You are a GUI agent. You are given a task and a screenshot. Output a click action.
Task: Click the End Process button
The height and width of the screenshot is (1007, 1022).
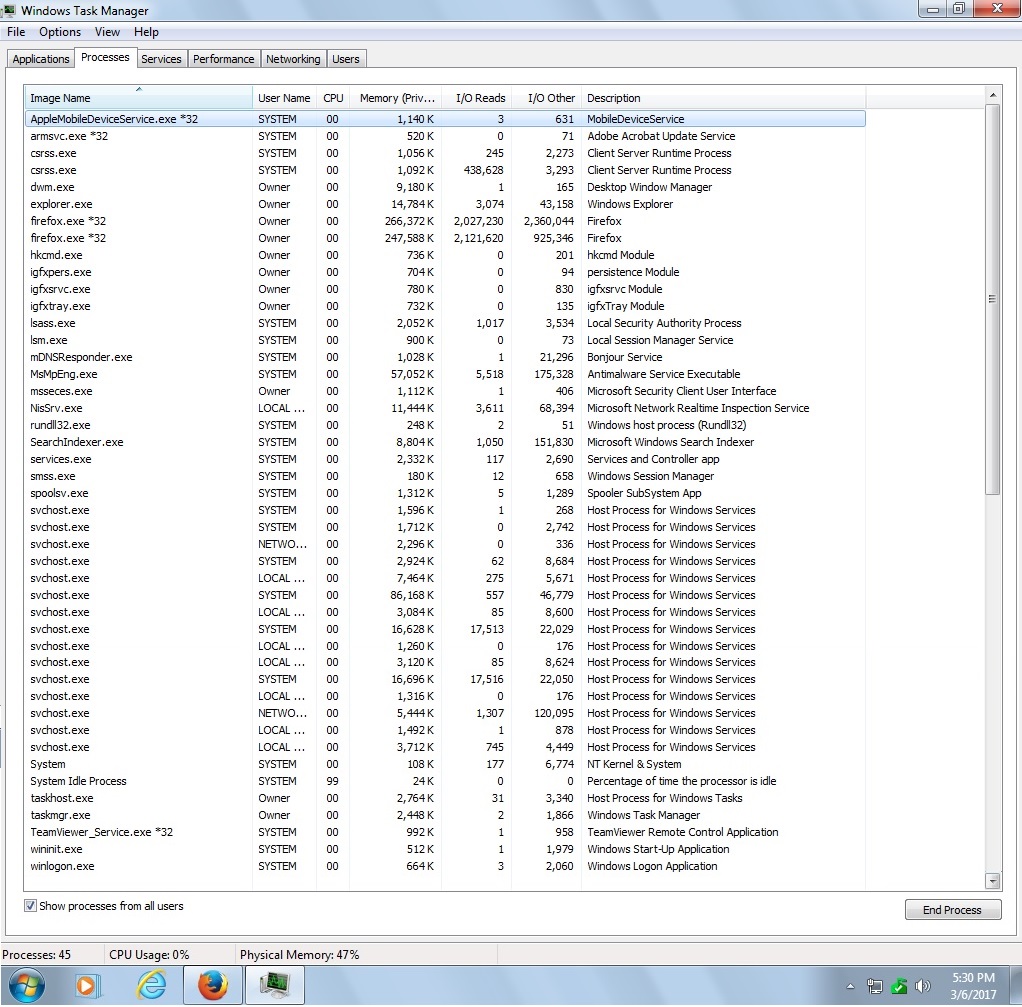pos(952,909)
